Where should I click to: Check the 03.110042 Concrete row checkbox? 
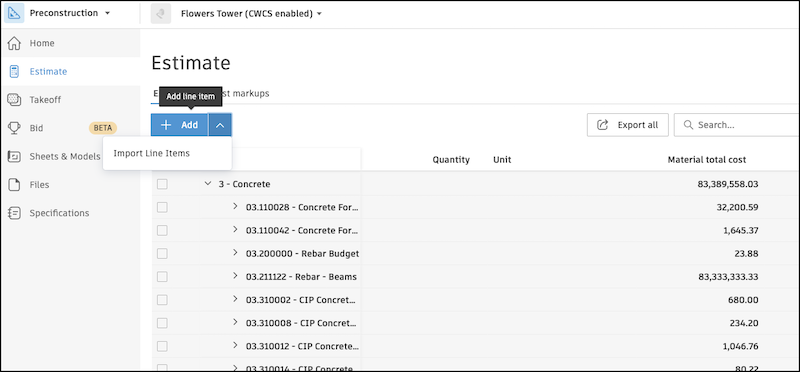click(162, 231)
